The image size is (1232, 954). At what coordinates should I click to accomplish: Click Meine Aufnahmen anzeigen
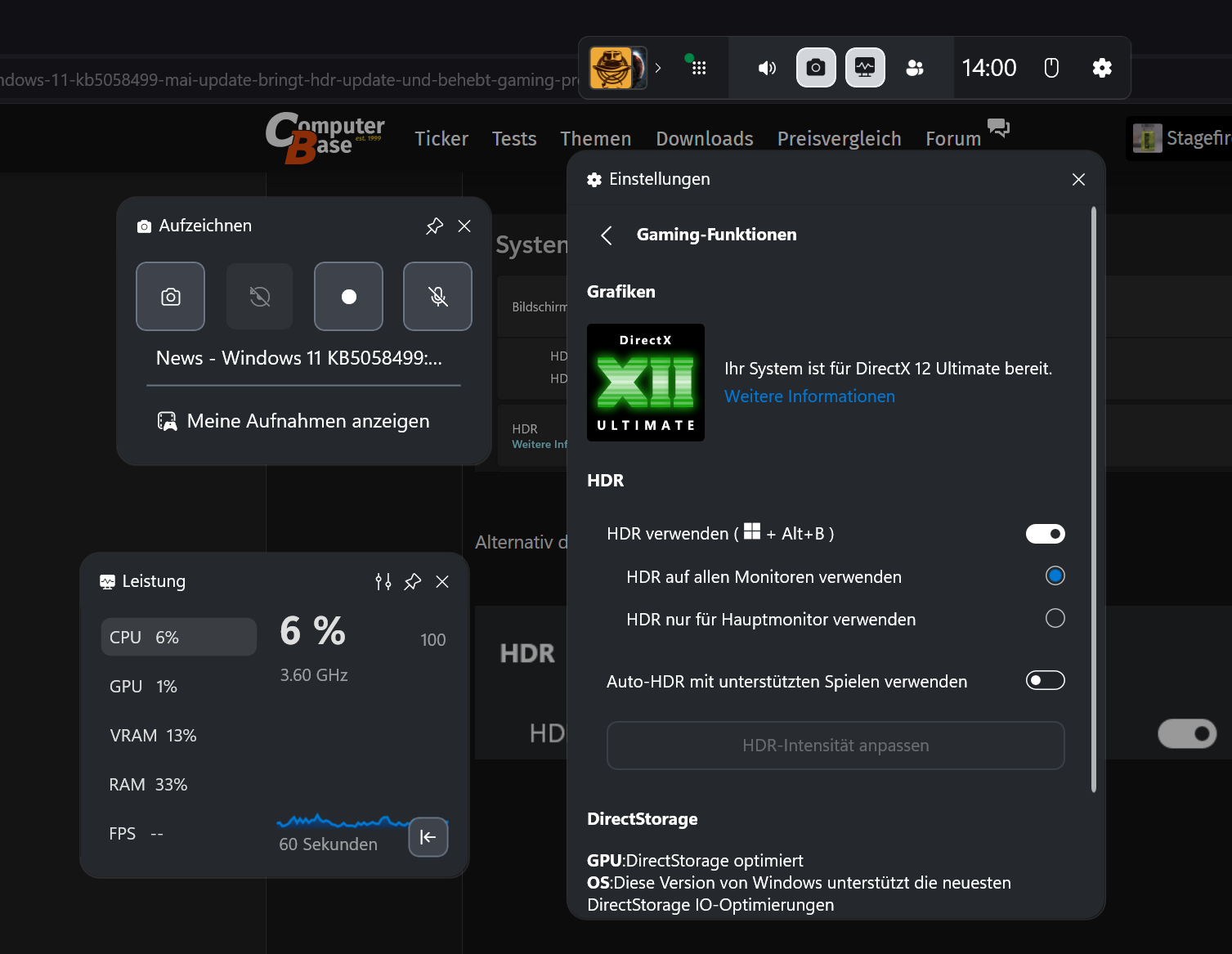[308, 420]
